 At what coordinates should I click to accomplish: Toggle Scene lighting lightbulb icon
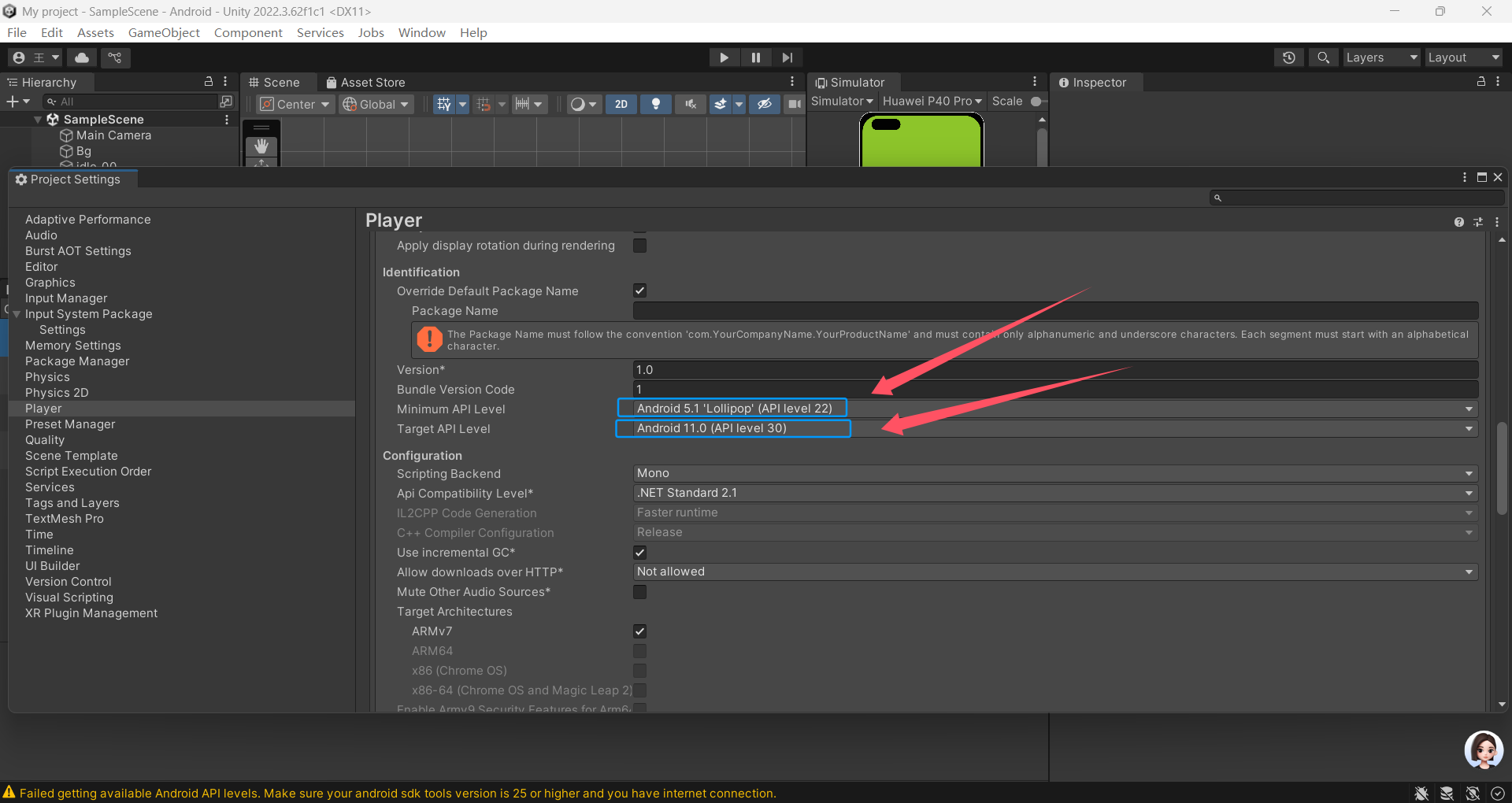(656, 104)
